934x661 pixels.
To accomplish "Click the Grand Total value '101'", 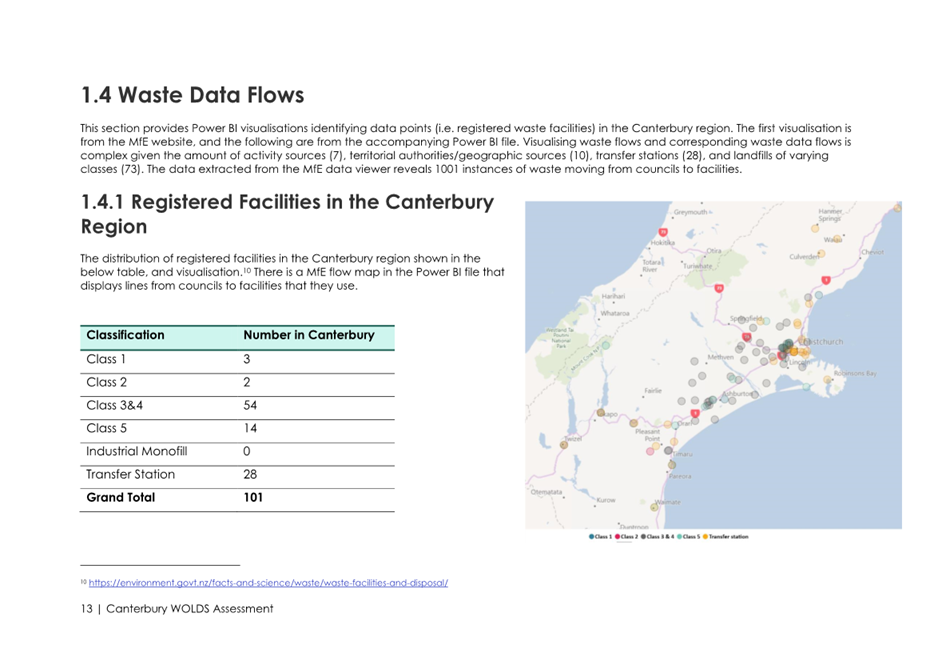I will pyautogui.click(x=253, y=497).
